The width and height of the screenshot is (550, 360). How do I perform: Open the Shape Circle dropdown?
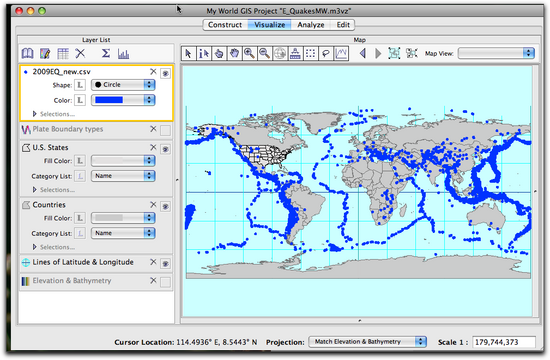click(x=123, y=85)
